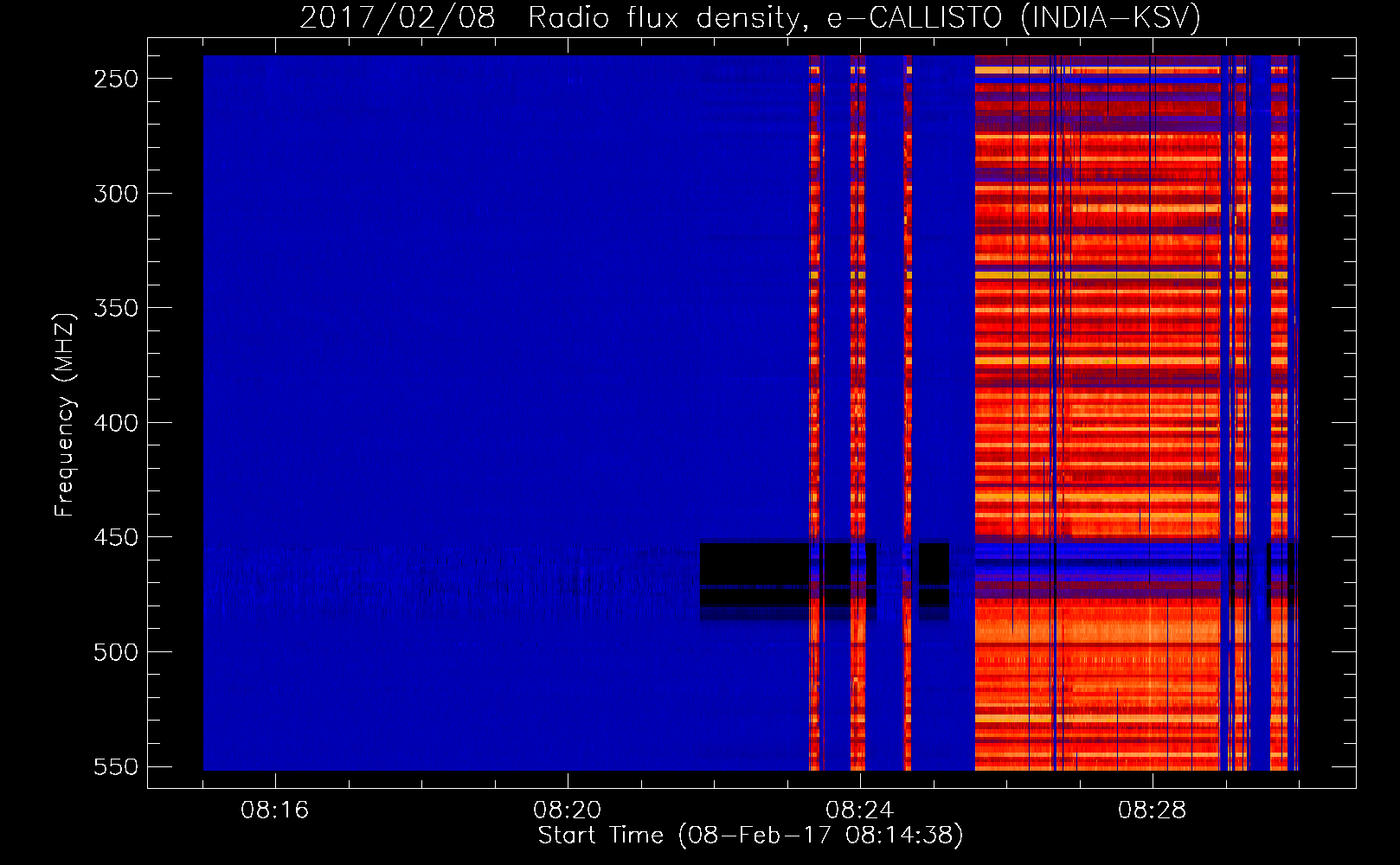
Task: Click the Frequency (MHZ) axis title
Action: 65,414
